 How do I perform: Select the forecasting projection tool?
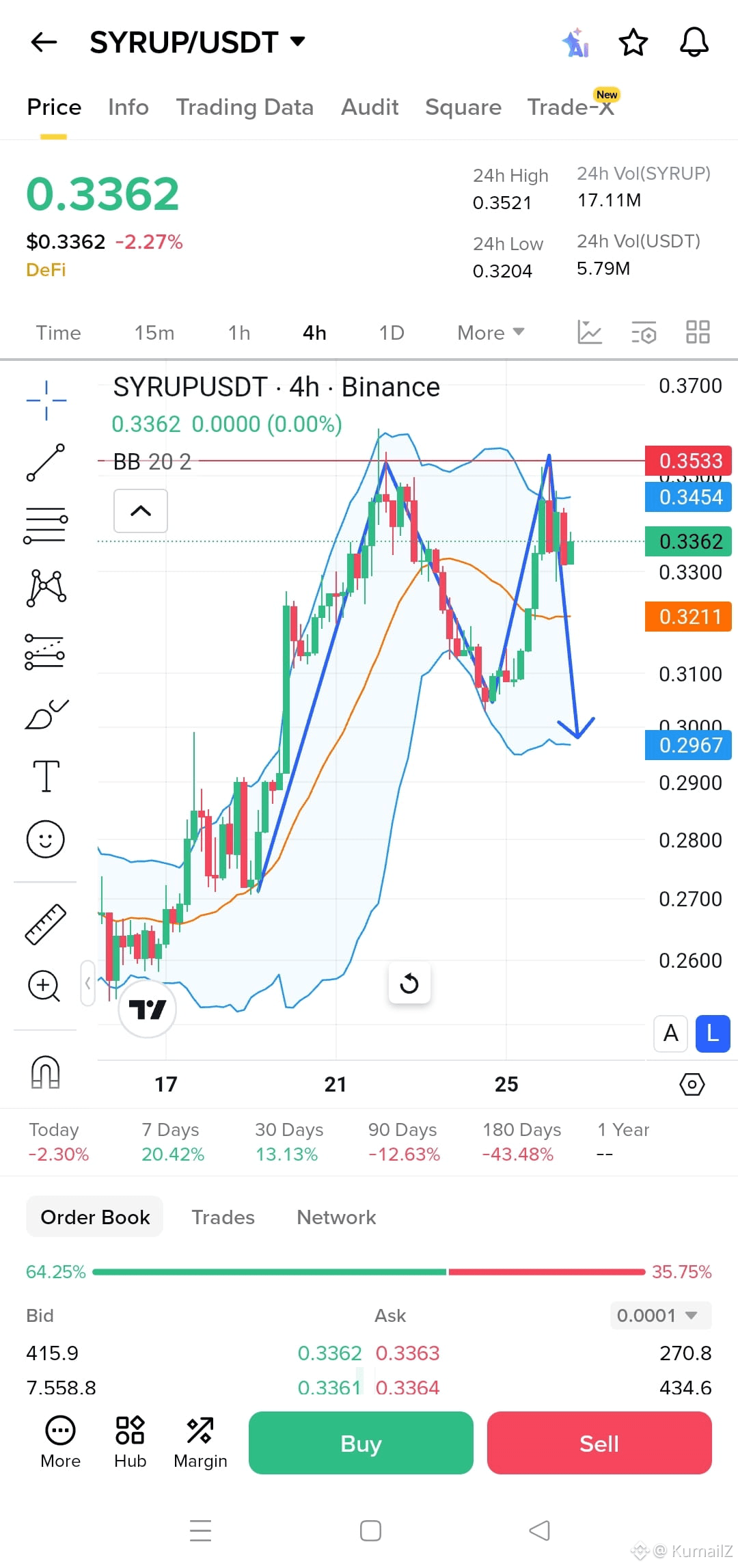point(45,651)
